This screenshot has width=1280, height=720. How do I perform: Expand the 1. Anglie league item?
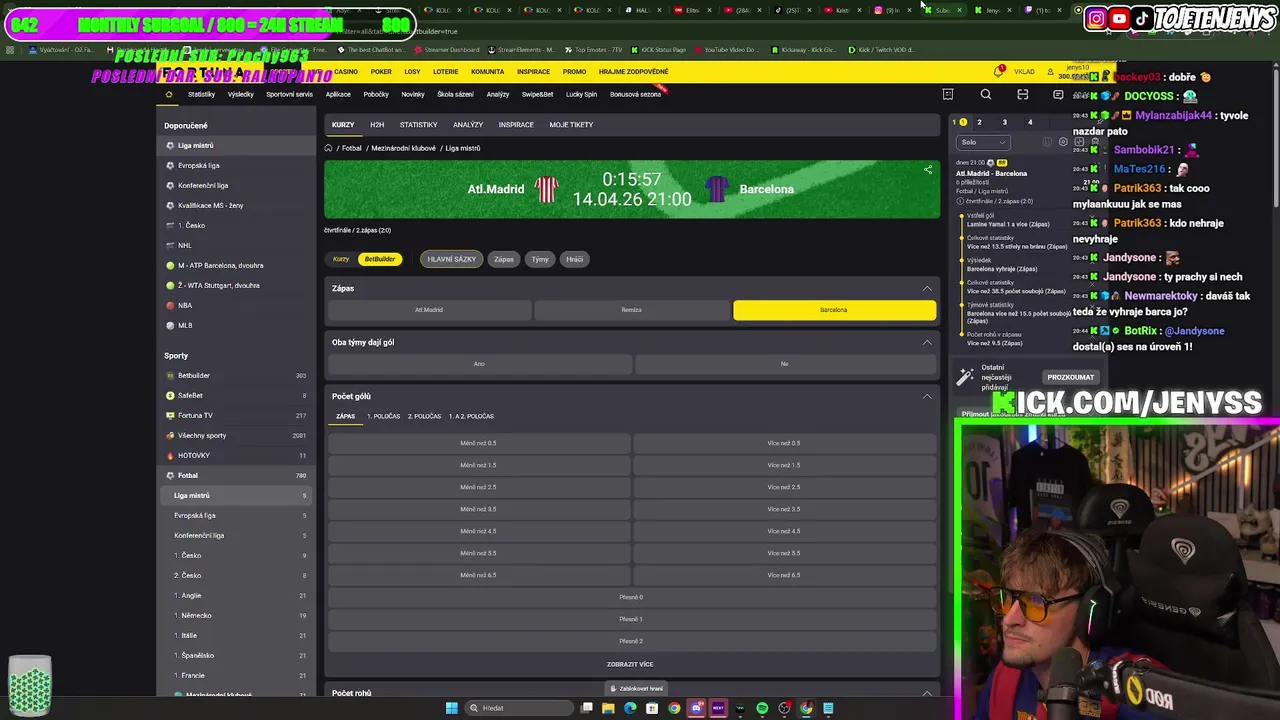238,595
